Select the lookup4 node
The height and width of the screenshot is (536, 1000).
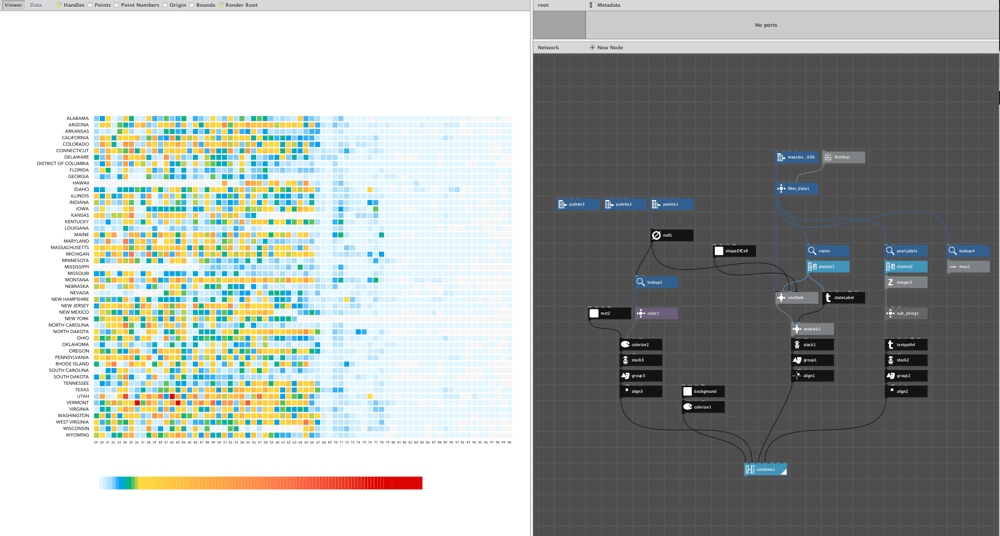969,251
